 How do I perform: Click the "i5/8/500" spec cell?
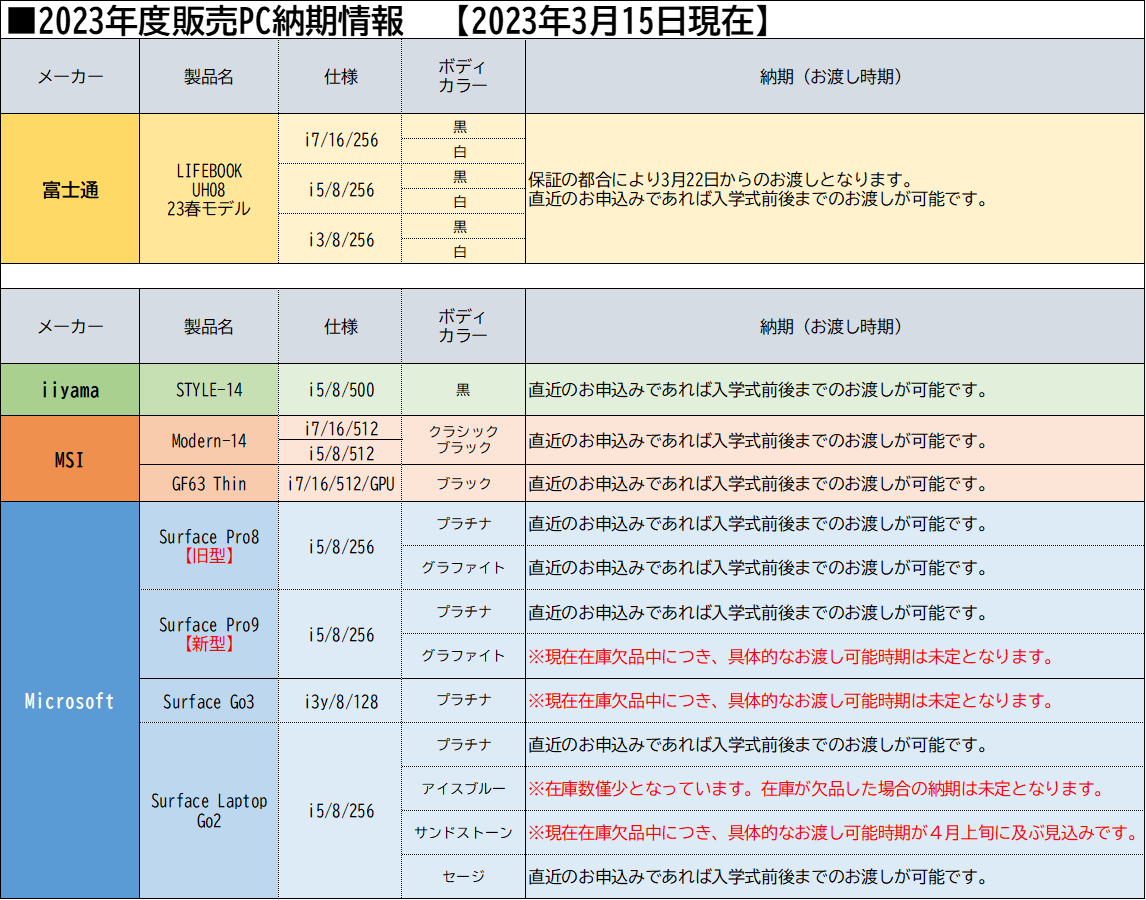tap(341, 390)
